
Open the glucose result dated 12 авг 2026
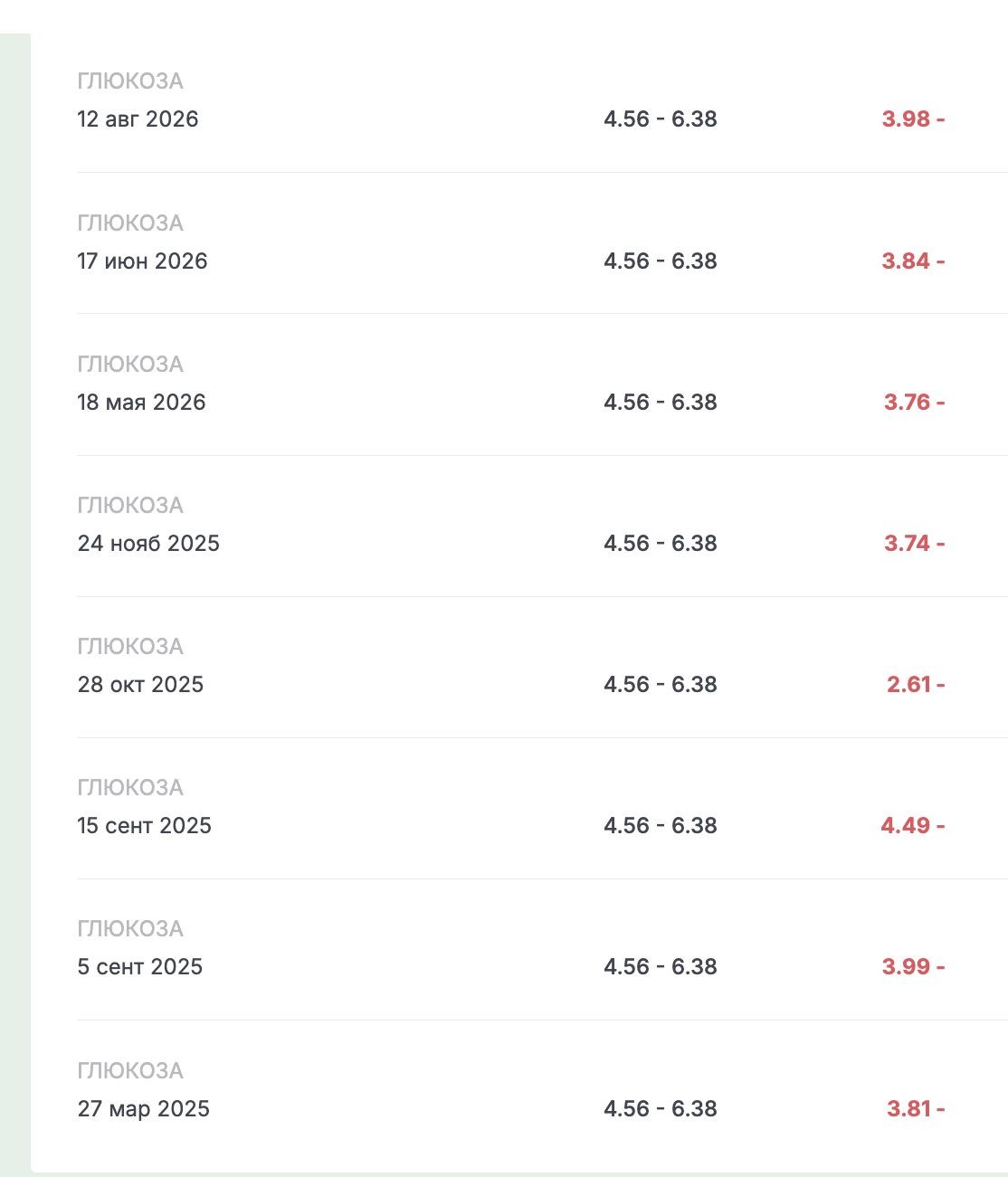(x=542, y=101)
